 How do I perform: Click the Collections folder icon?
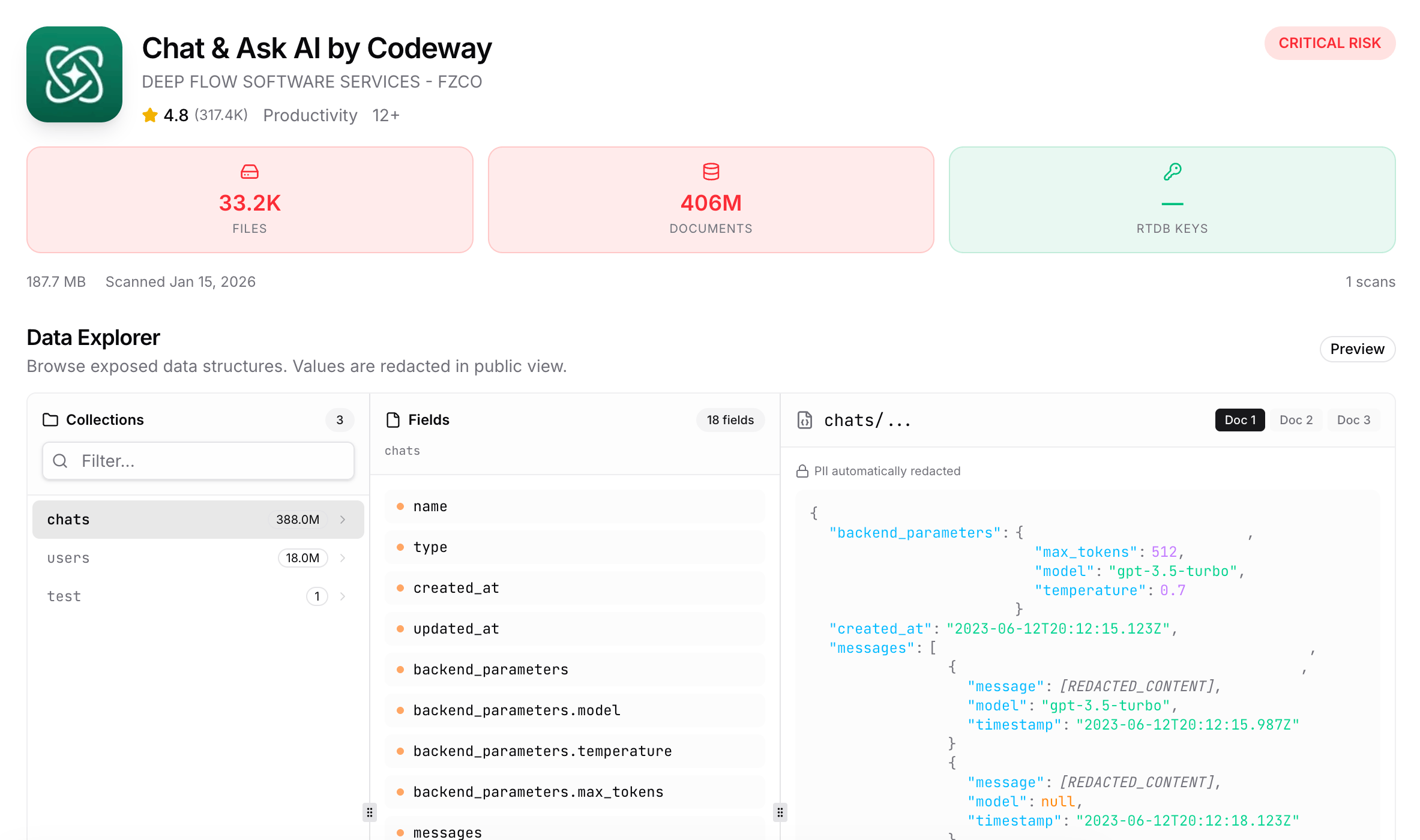pyautogui.click(x=50, y=420)
